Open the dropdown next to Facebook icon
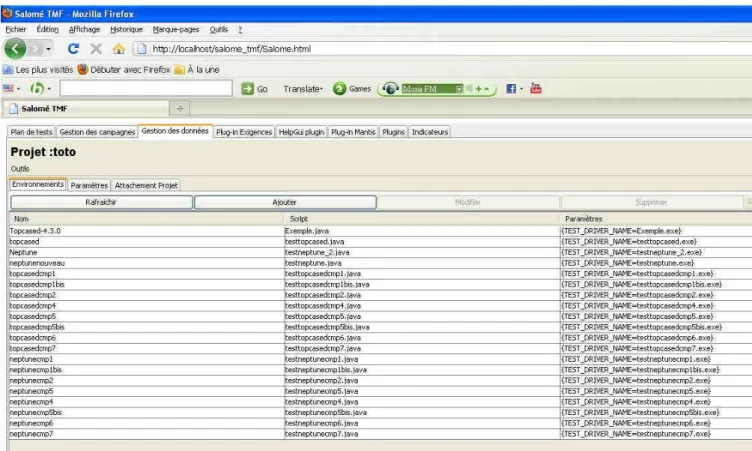752x451 pixels. coord(521,89)
